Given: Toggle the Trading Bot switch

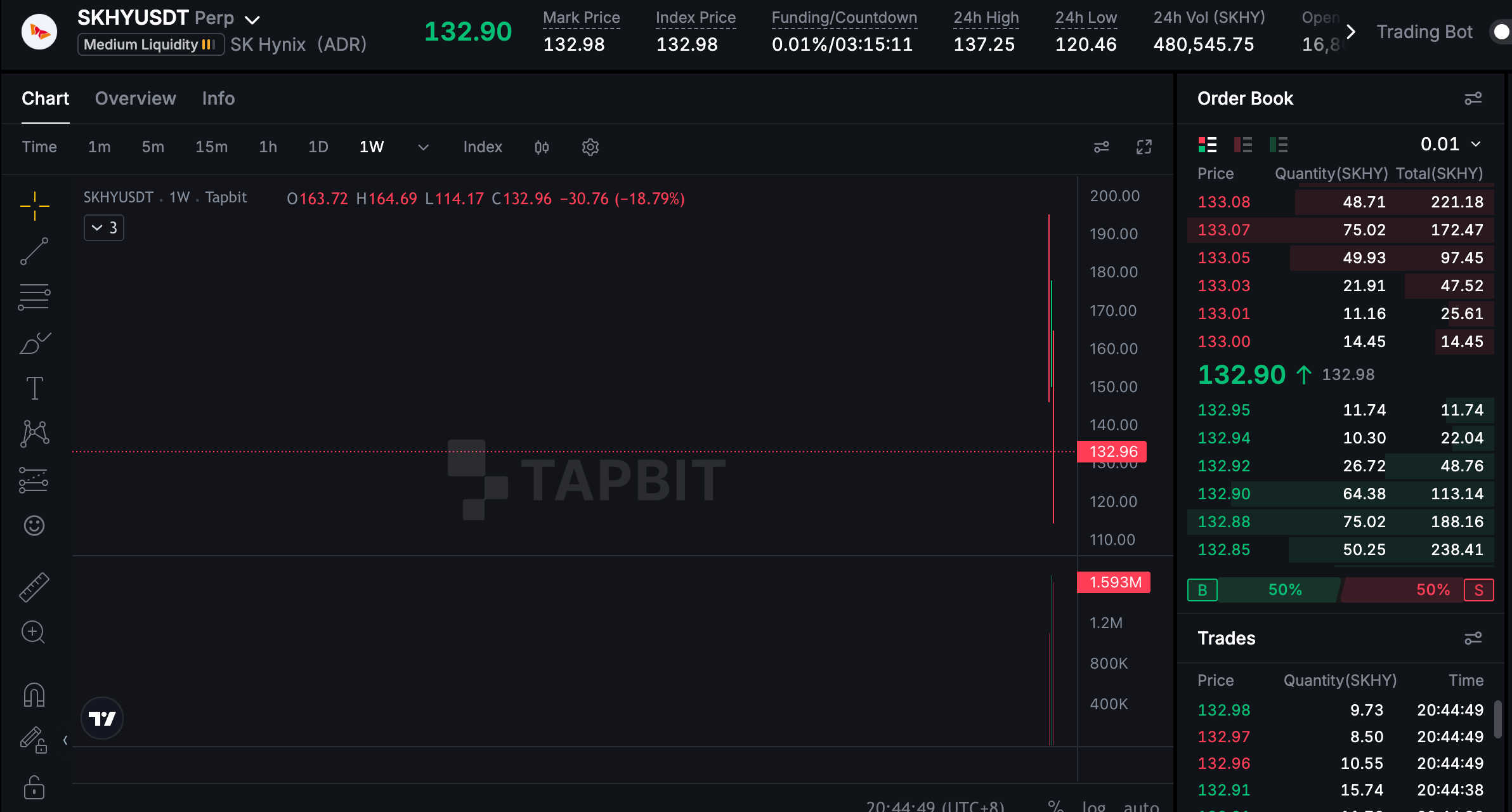Looking at the screenshot, I should point(1501,32).
